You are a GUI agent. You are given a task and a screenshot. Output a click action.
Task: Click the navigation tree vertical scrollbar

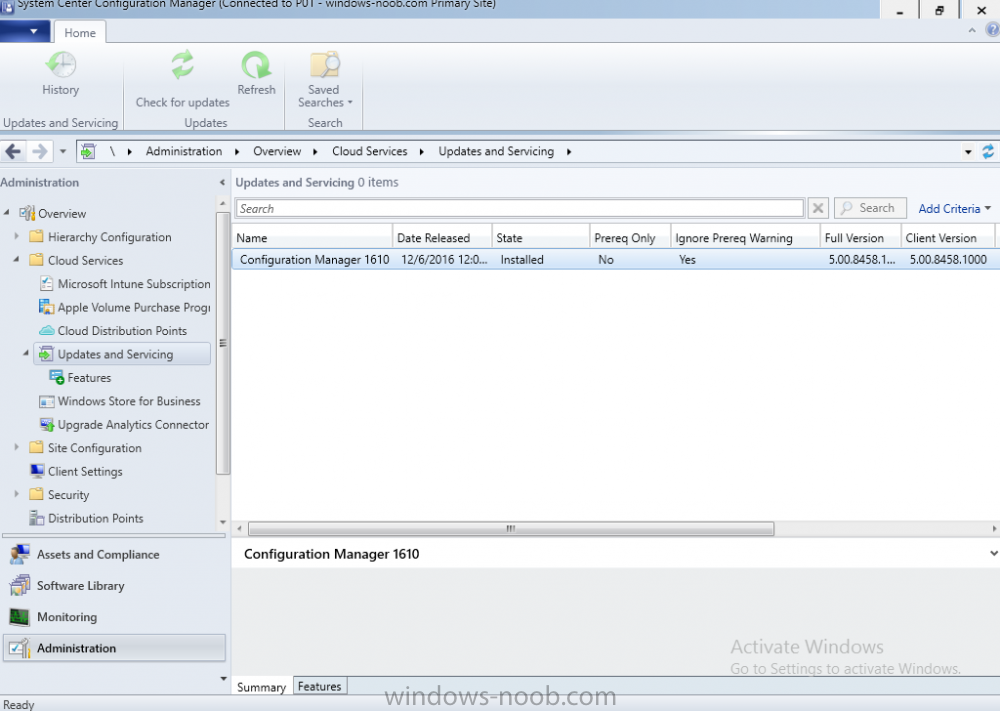pyautogui.click(x=223, y=343)
